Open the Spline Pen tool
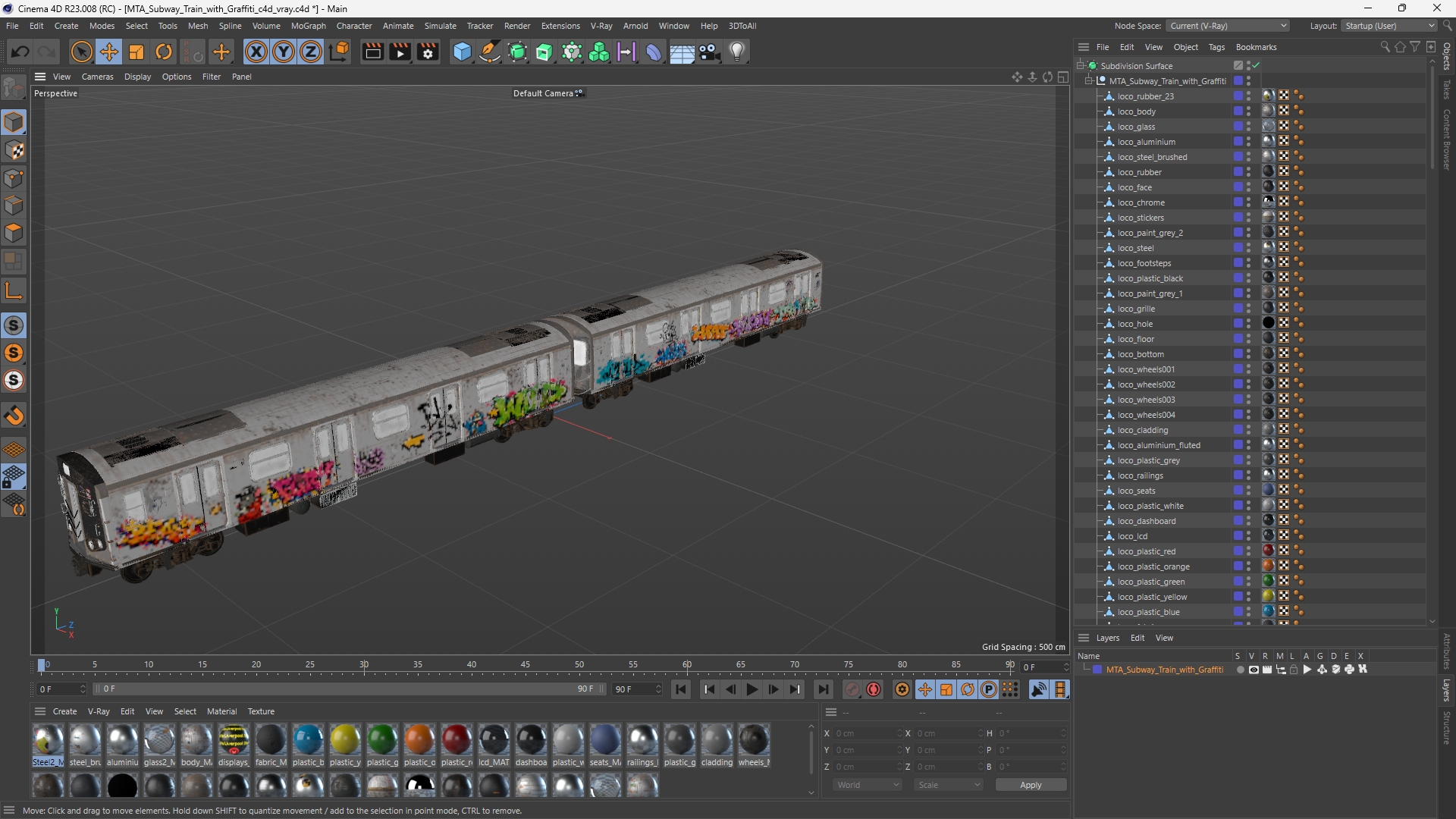This screenshot has width=1456, height=819. click(x=490, y=52)
